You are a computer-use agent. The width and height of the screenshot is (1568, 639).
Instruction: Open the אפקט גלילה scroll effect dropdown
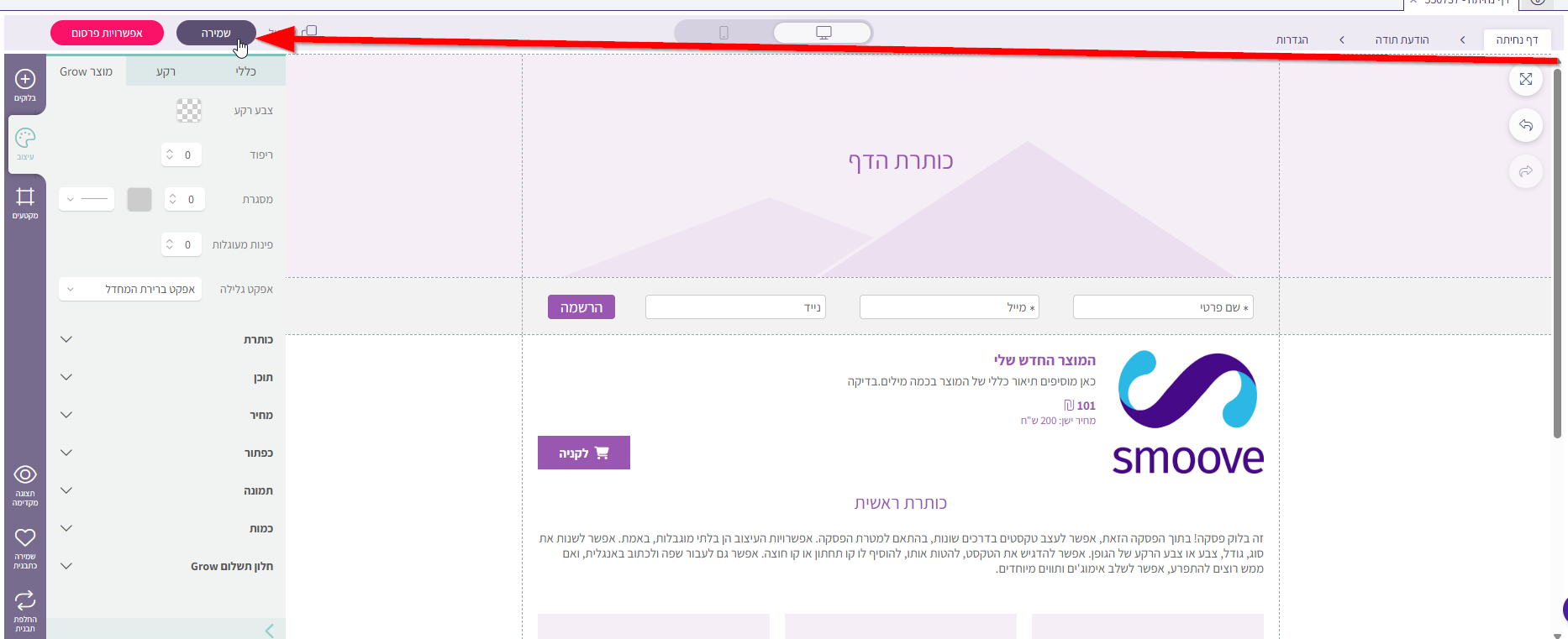[x=130, y=289]
